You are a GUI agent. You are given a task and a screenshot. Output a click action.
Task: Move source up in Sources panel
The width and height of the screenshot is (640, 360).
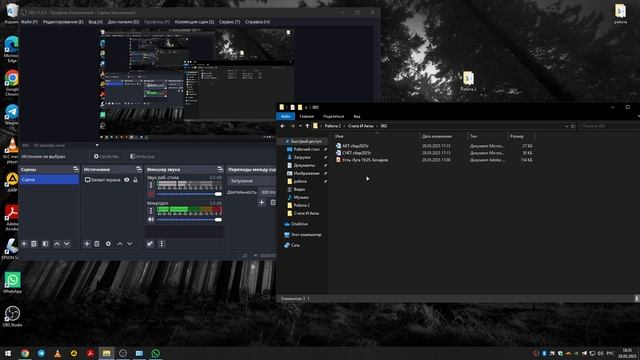pos(120,244)
